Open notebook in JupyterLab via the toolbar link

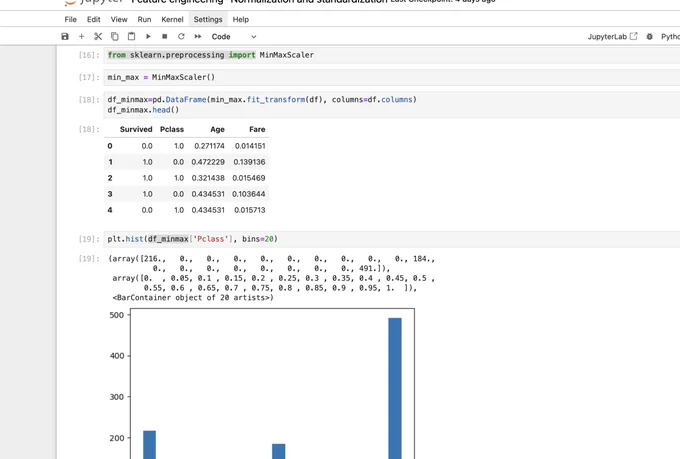coord(612,36)
